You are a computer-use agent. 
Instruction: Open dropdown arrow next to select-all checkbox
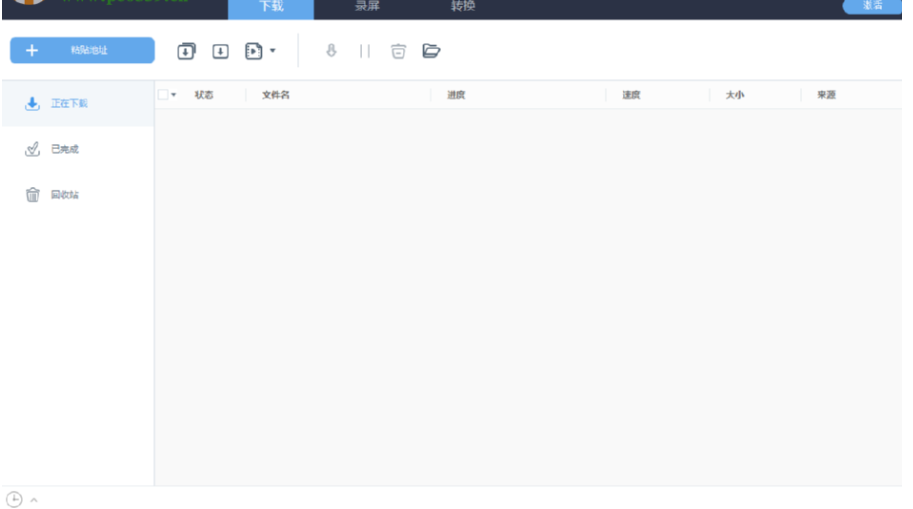coord(174,96)
